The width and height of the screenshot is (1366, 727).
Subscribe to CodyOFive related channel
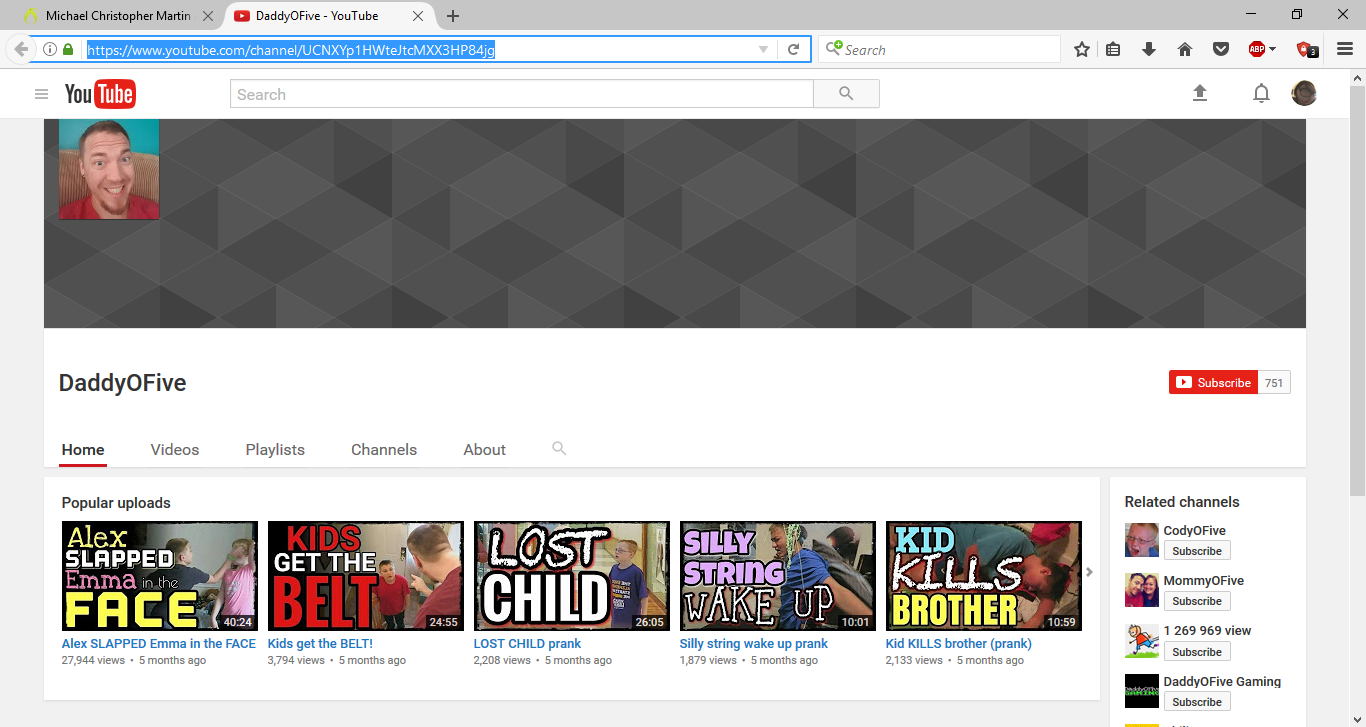click(1197, 551)
